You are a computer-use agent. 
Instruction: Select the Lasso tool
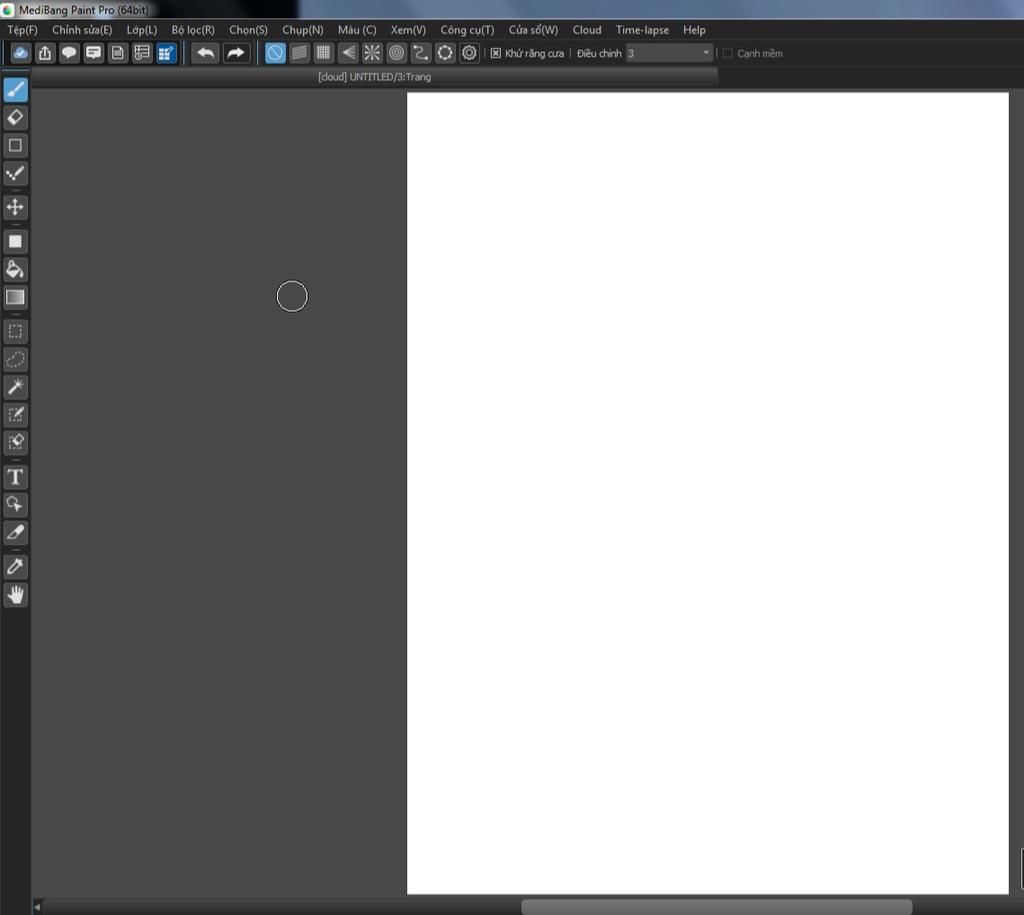[16, 359]
